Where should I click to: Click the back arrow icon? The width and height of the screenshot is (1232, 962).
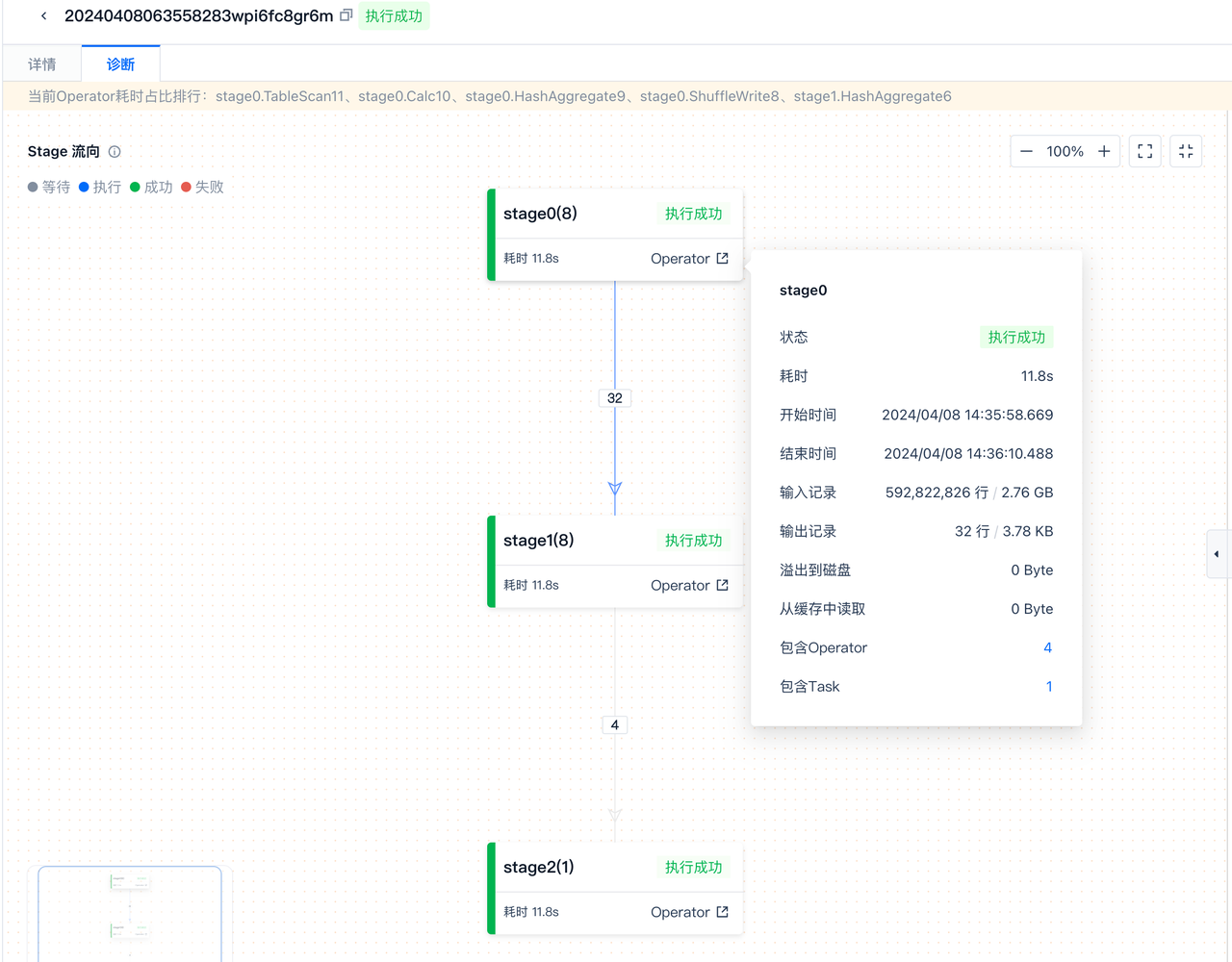point(43,16)
